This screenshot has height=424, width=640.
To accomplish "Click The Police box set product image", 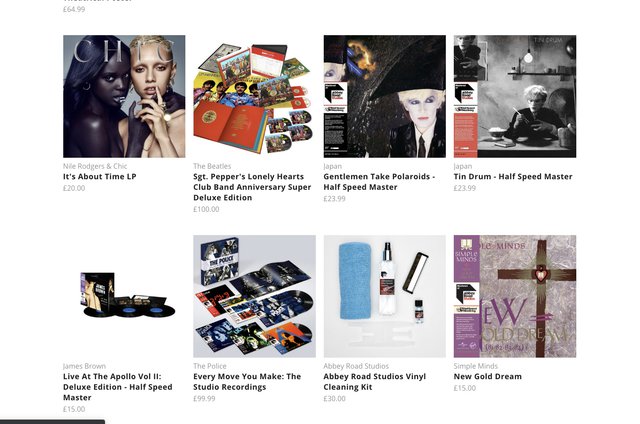I will pyautogui.click(x=254, y=296).
